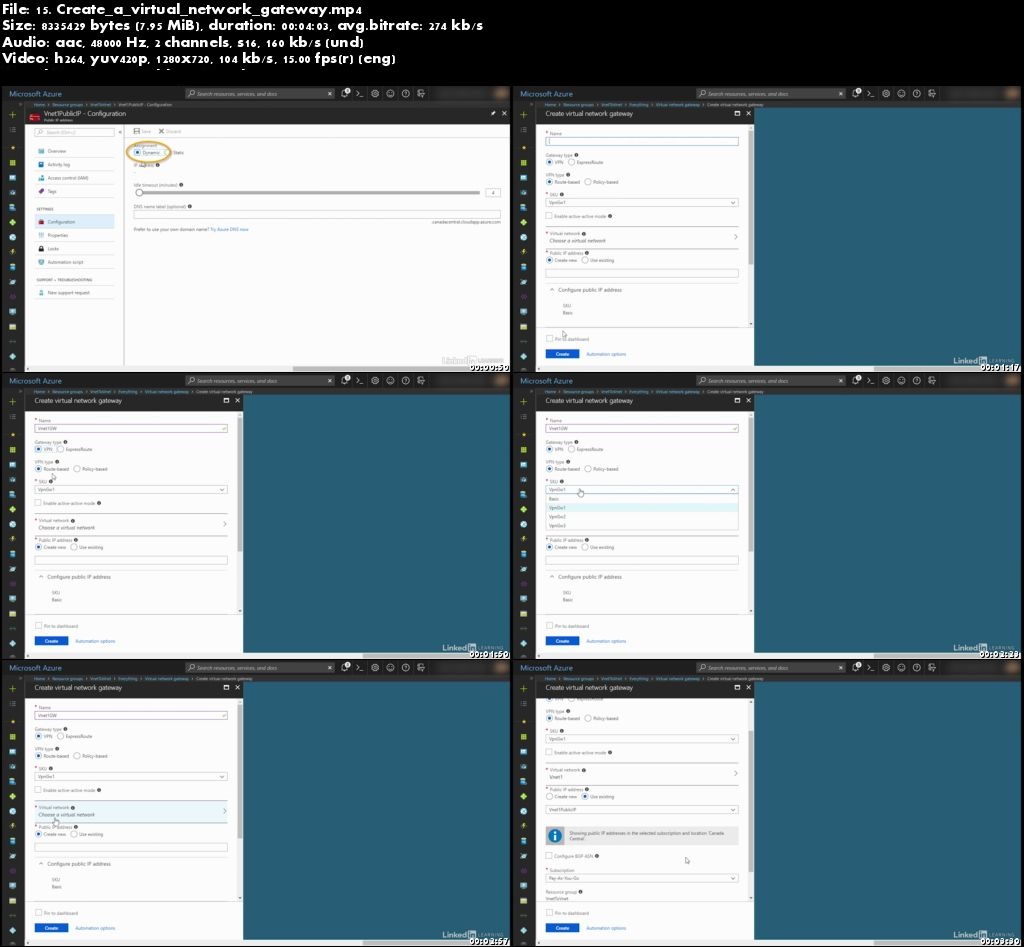Open notifications bell in the 00:00:50 frame
The width and height of the screenshot is (1024, 947).
(x=345, y=93)
